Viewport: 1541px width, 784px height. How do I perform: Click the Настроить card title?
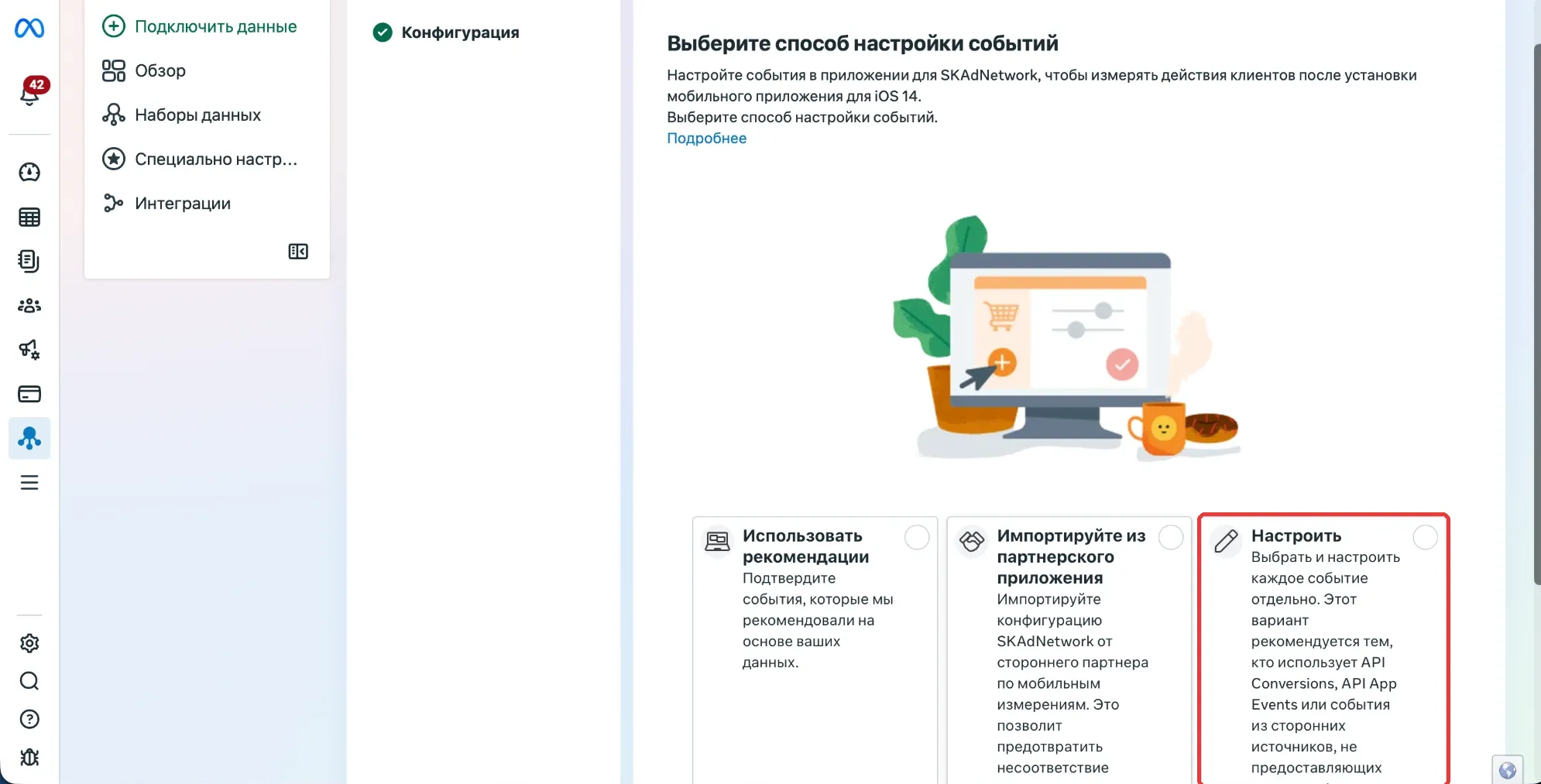(1296, 536)
